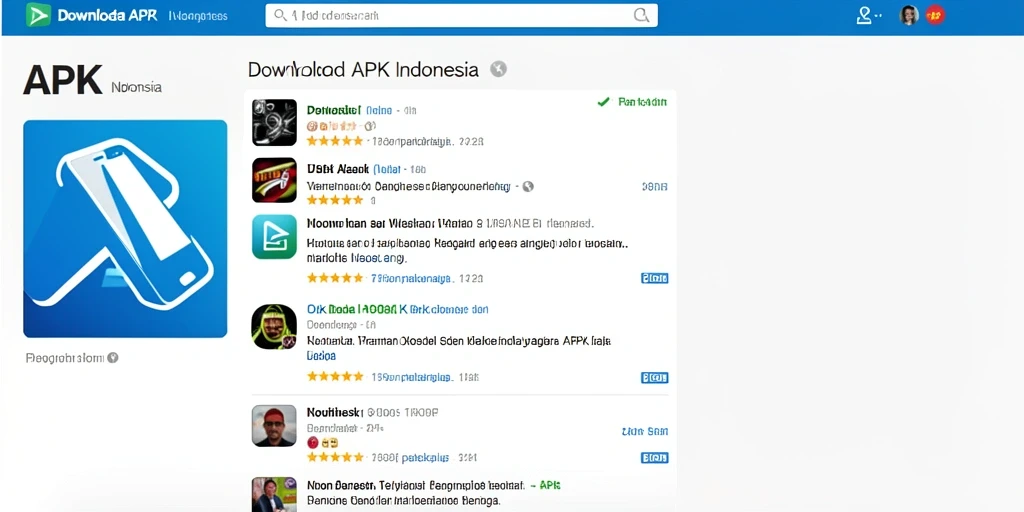Open the green hooded figure app icon
The image size is (1024, 512).
coord(274,327)
